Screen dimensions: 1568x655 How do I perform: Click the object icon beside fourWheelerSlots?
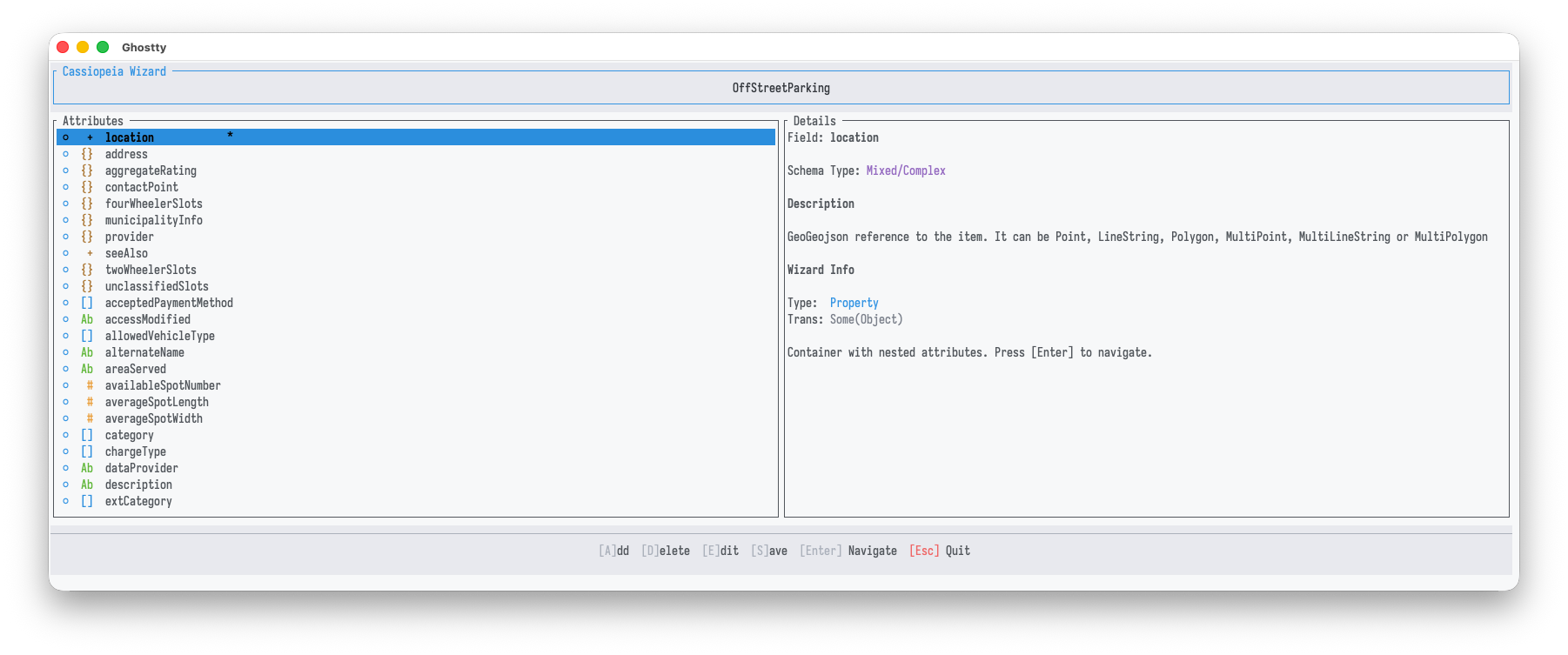pos(87,204)
